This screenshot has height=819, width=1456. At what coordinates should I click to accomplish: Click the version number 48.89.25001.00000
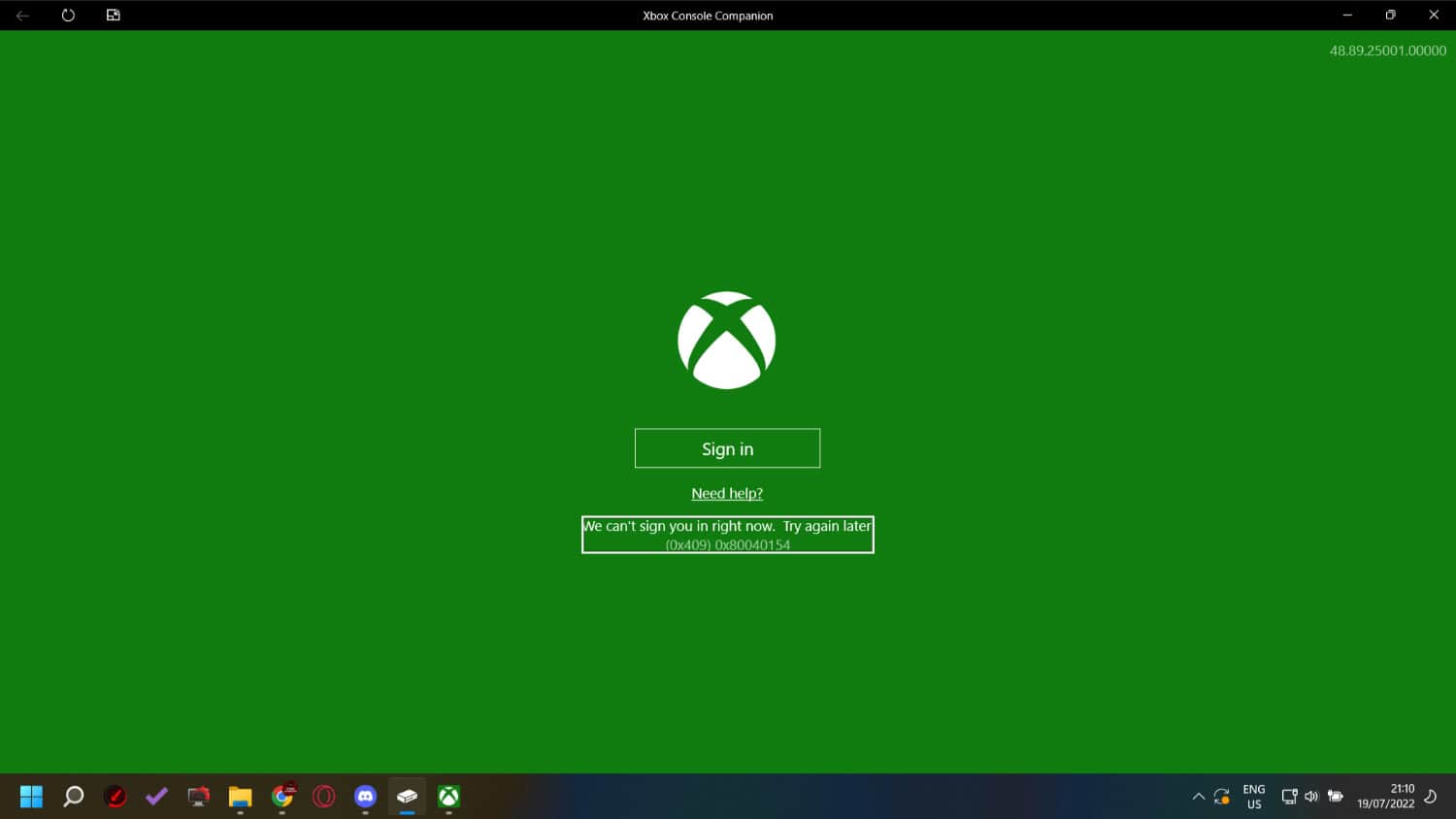[x=1387, y=50]
